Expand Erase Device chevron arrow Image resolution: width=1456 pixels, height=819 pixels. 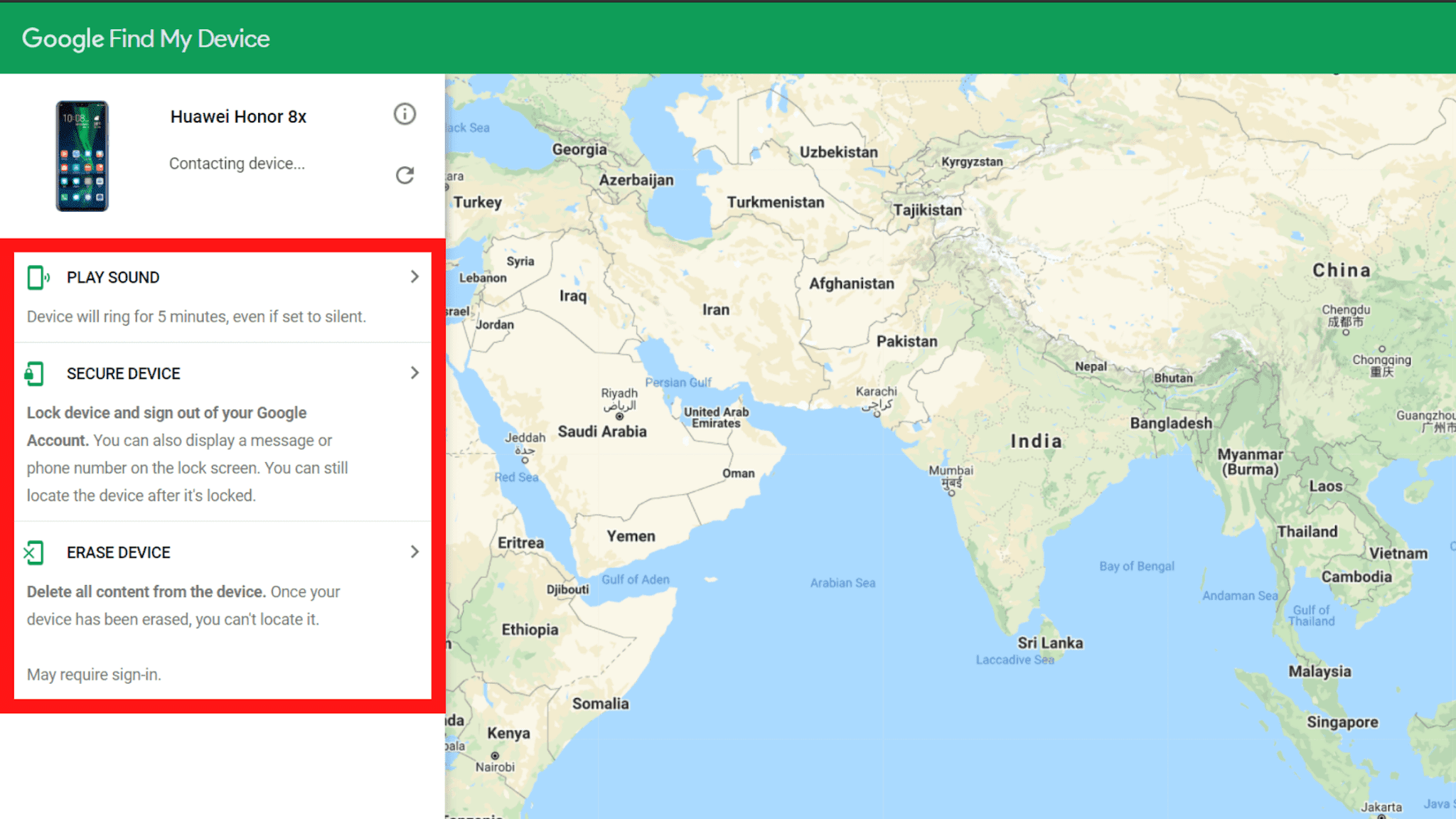(414, 552)
